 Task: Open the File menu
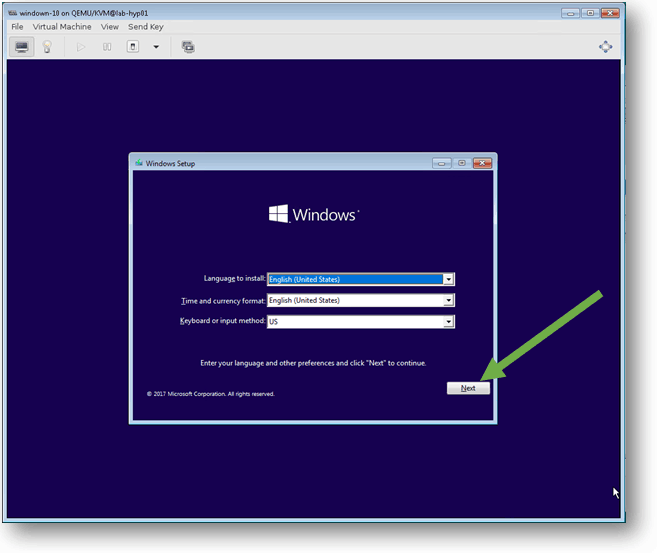tap(17, 27)
